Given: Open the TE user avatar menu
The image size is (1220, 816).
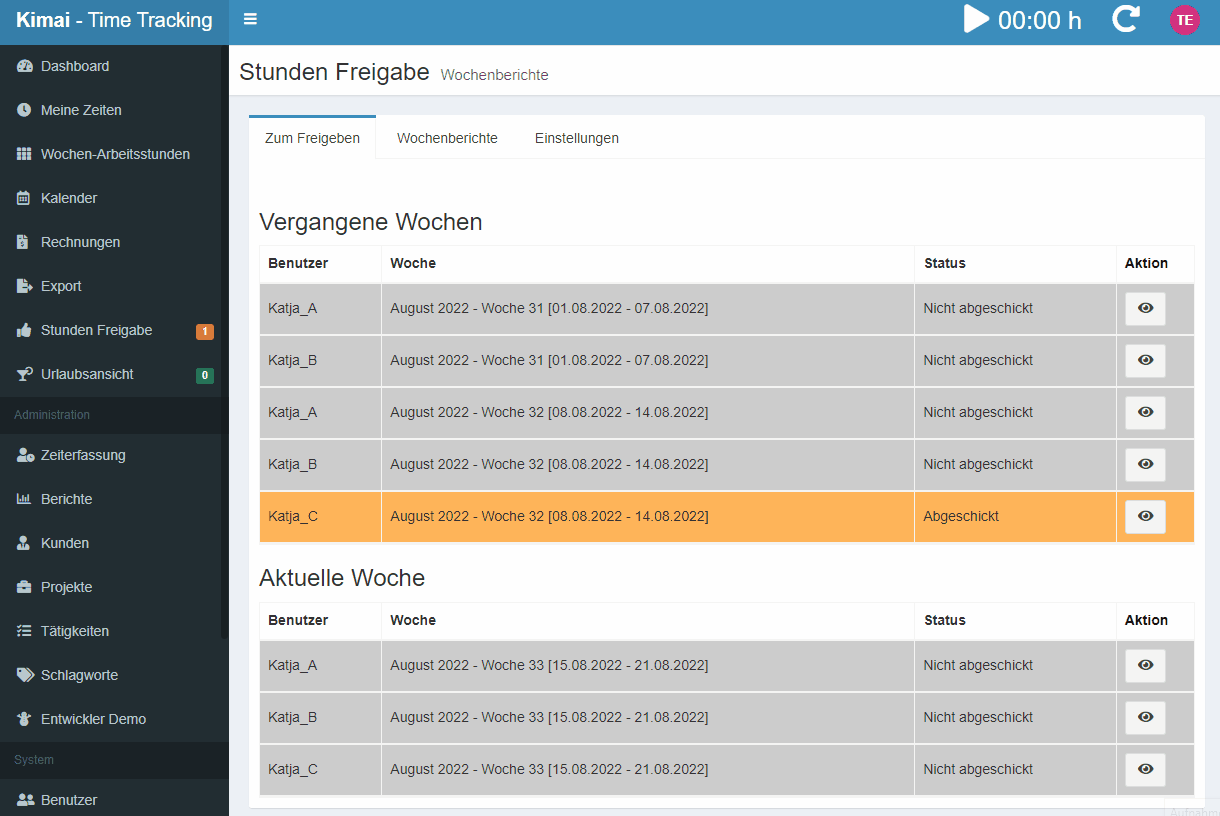Looking at the screenshot, I should [1184, 20].
